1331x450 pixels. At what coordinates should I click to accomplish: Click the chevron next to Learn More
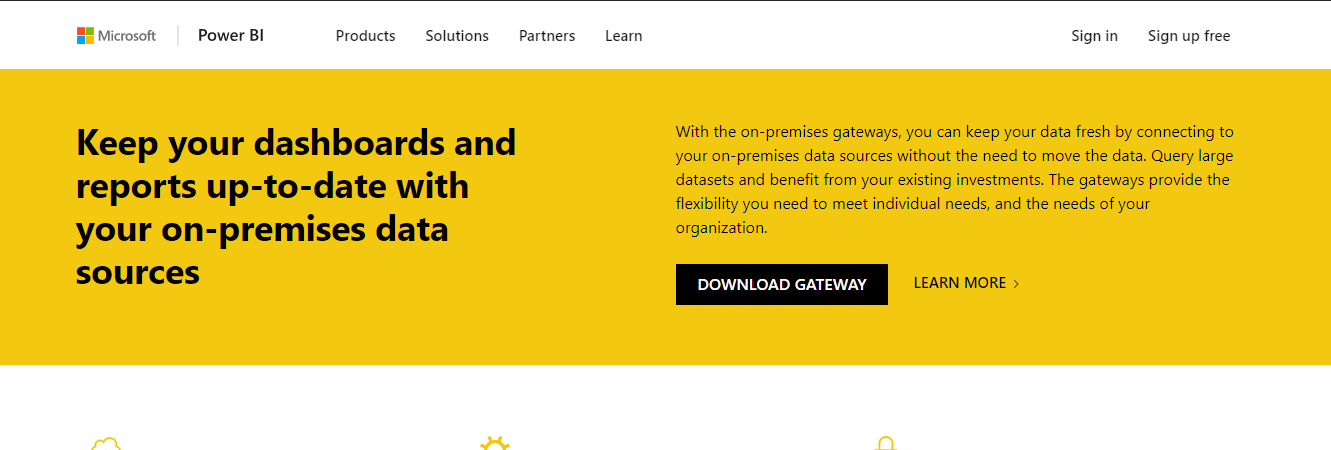(1016, 284)
